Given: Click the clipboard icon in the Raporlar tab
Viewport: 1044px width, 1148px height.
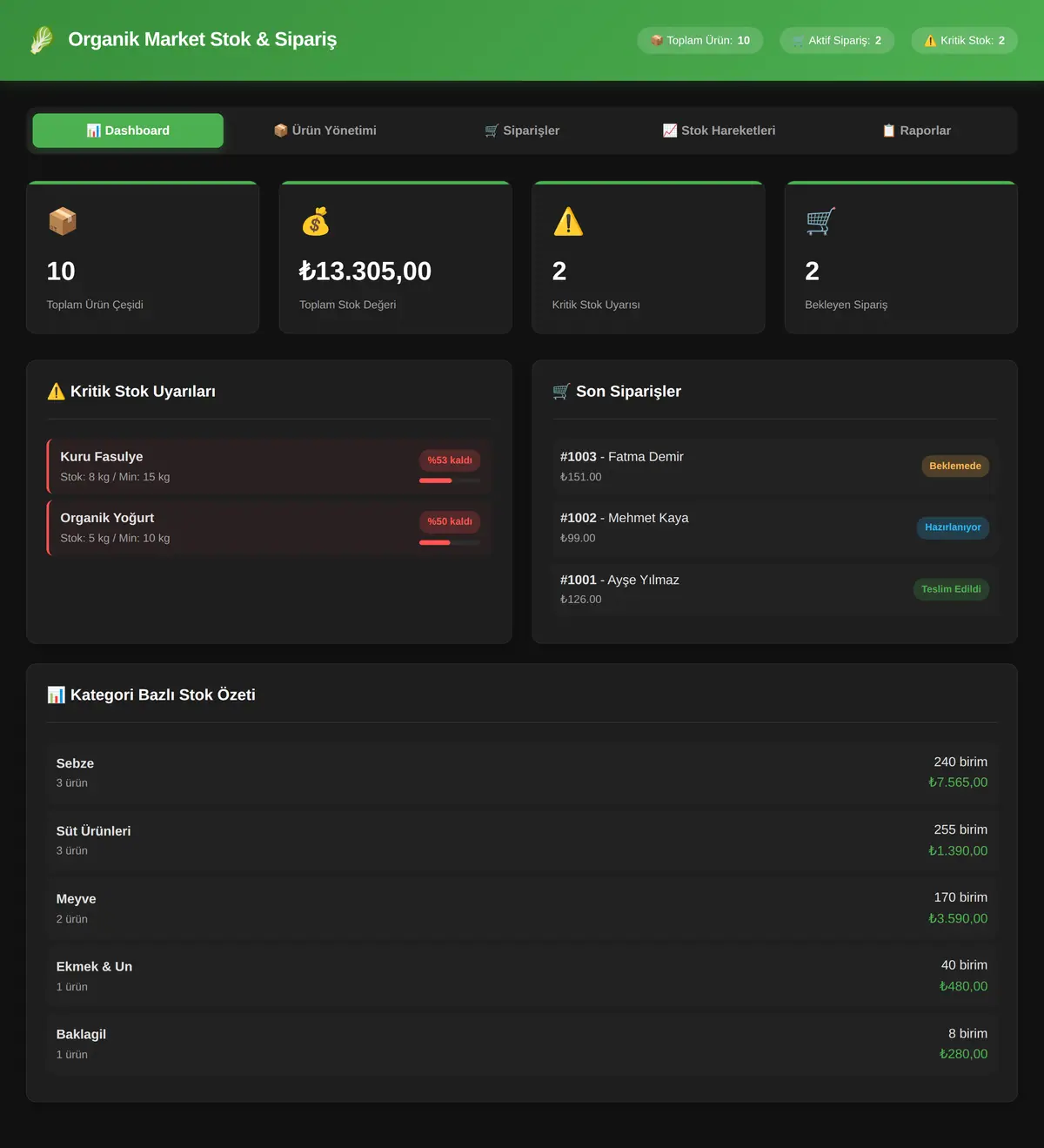Looking at the screenshot, I should (889, 131).
